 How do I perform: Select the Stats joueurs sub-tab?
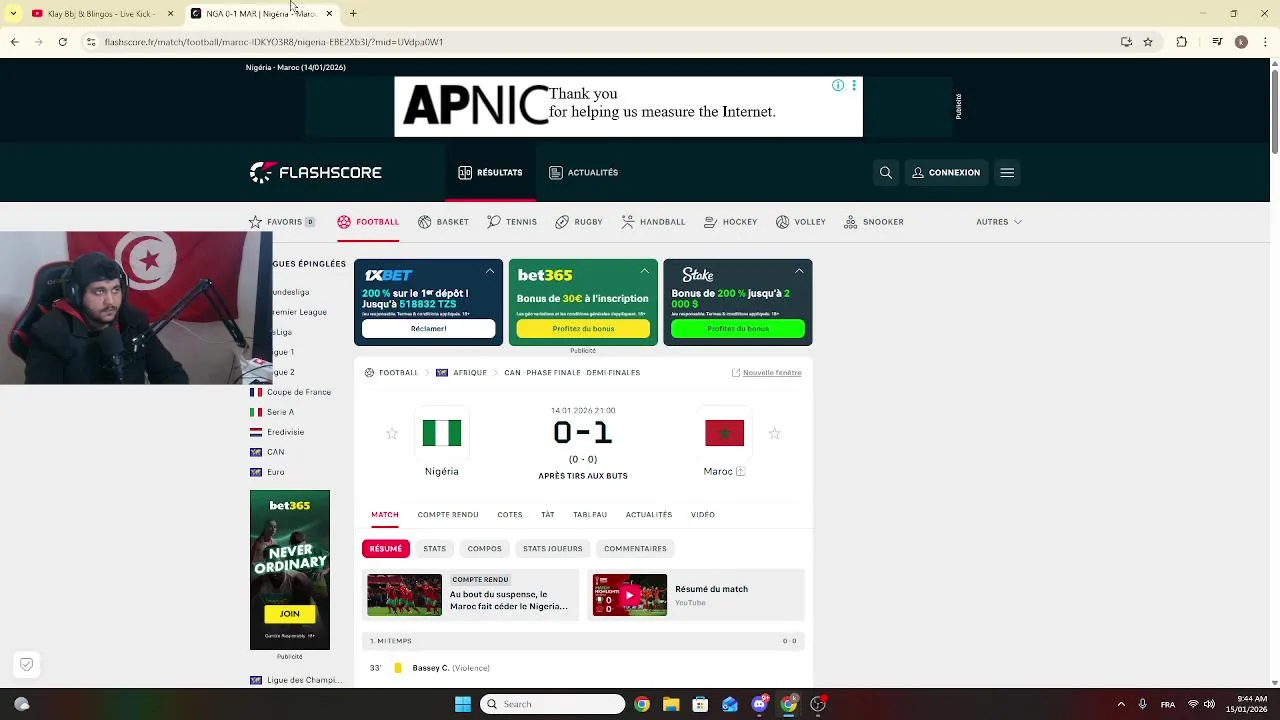click(x=552, y=549)
